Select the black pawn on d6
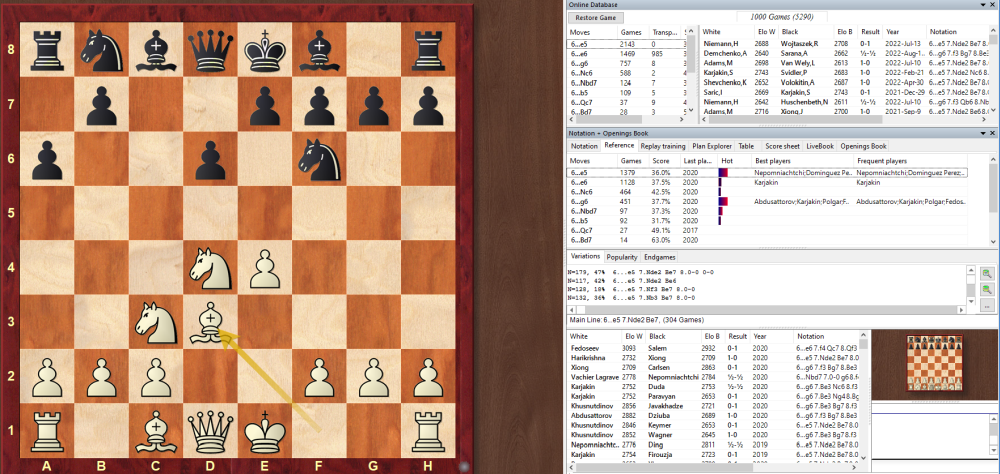Image resolution: width=1000 pixels, height=474 pixels. click(x=210, y=161)
